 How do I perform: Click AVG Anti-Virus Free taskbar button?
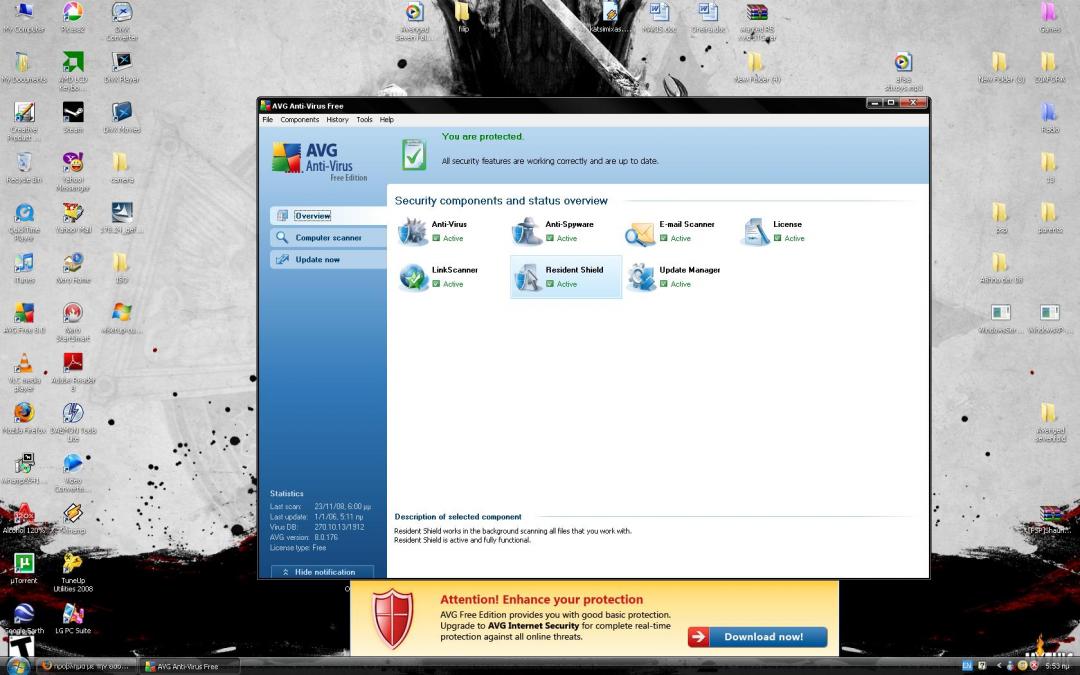(x=190, y=667)
